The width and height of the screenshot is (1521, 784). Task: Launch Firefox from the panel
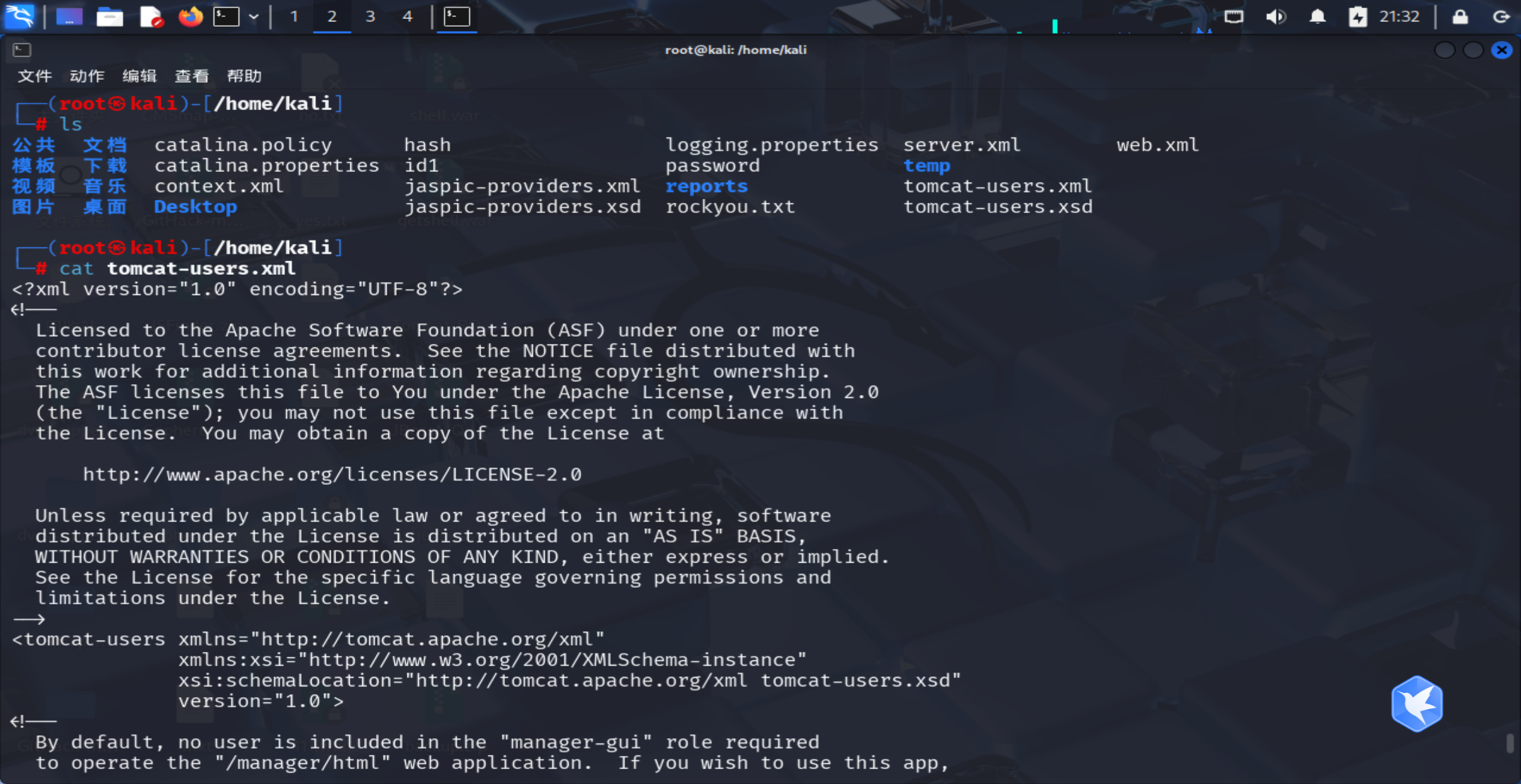pyautogui.click(x=190, y=17)
